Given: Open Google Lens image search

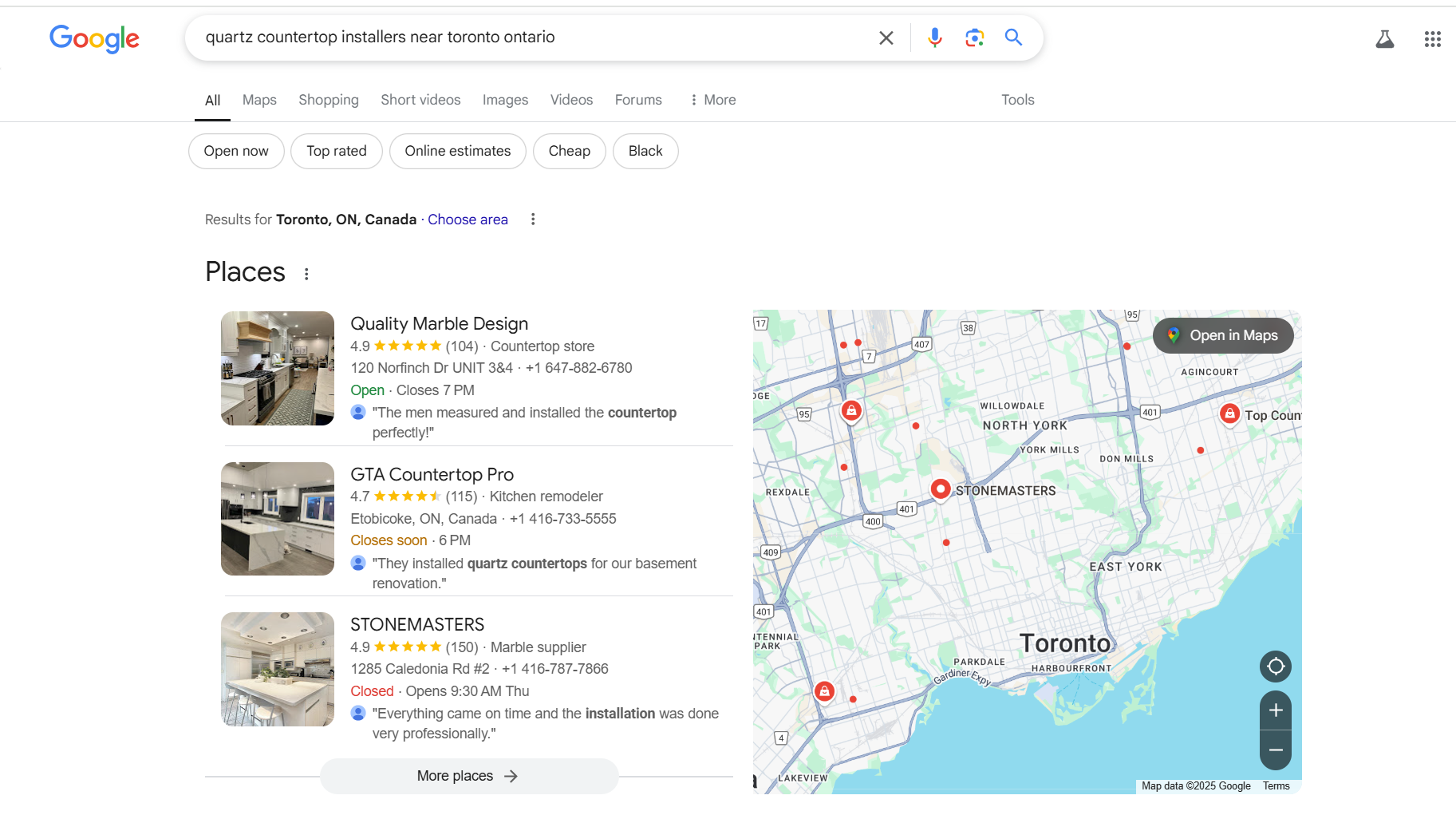Looking at the screenshot, I should pos(974,38).
